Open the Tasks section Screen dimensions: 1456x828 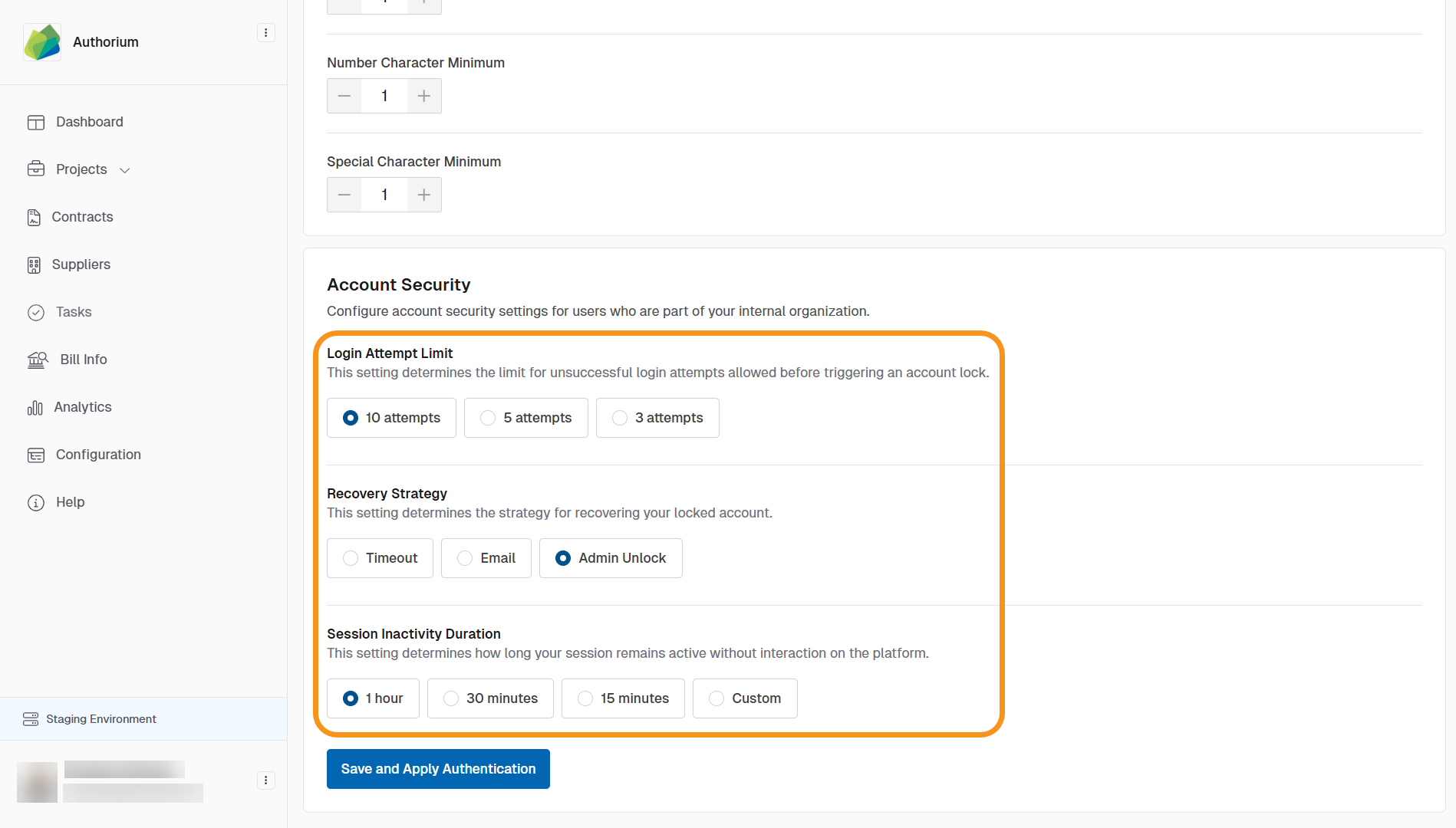(74, 312)
